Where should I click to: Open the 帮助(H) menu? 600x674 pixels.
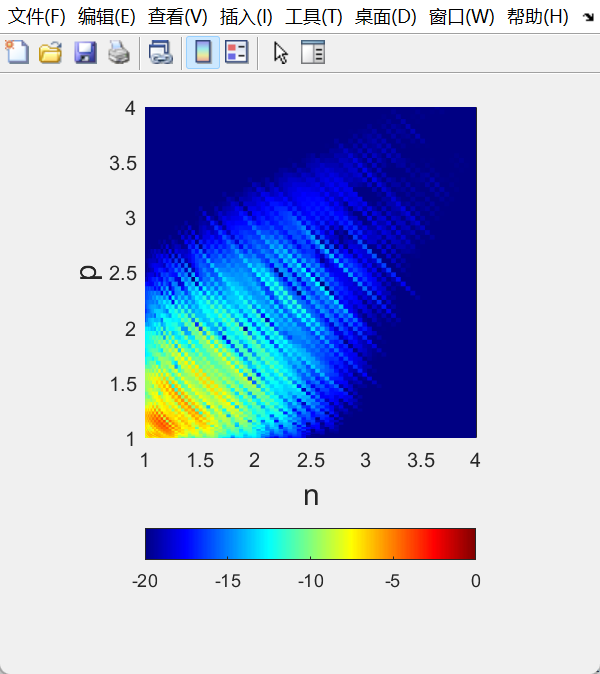tap(538, 17)
